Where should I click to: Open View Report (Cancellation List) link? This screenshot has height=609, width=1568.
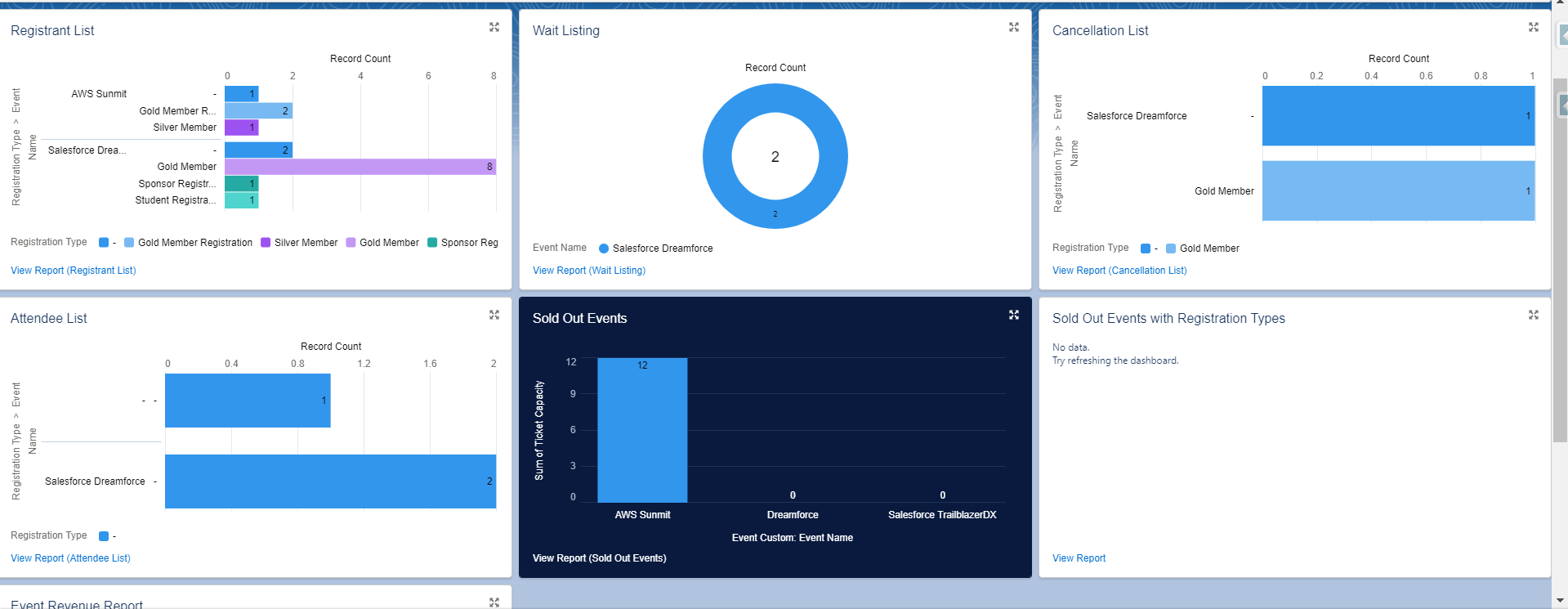click(1119, 271)
